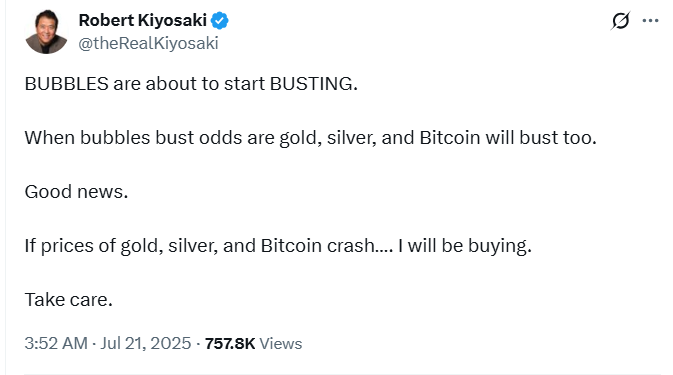Click the Good news line
The width and height of the screenshot is (673, 375).
pyautogui.click(x=76, y=192)
